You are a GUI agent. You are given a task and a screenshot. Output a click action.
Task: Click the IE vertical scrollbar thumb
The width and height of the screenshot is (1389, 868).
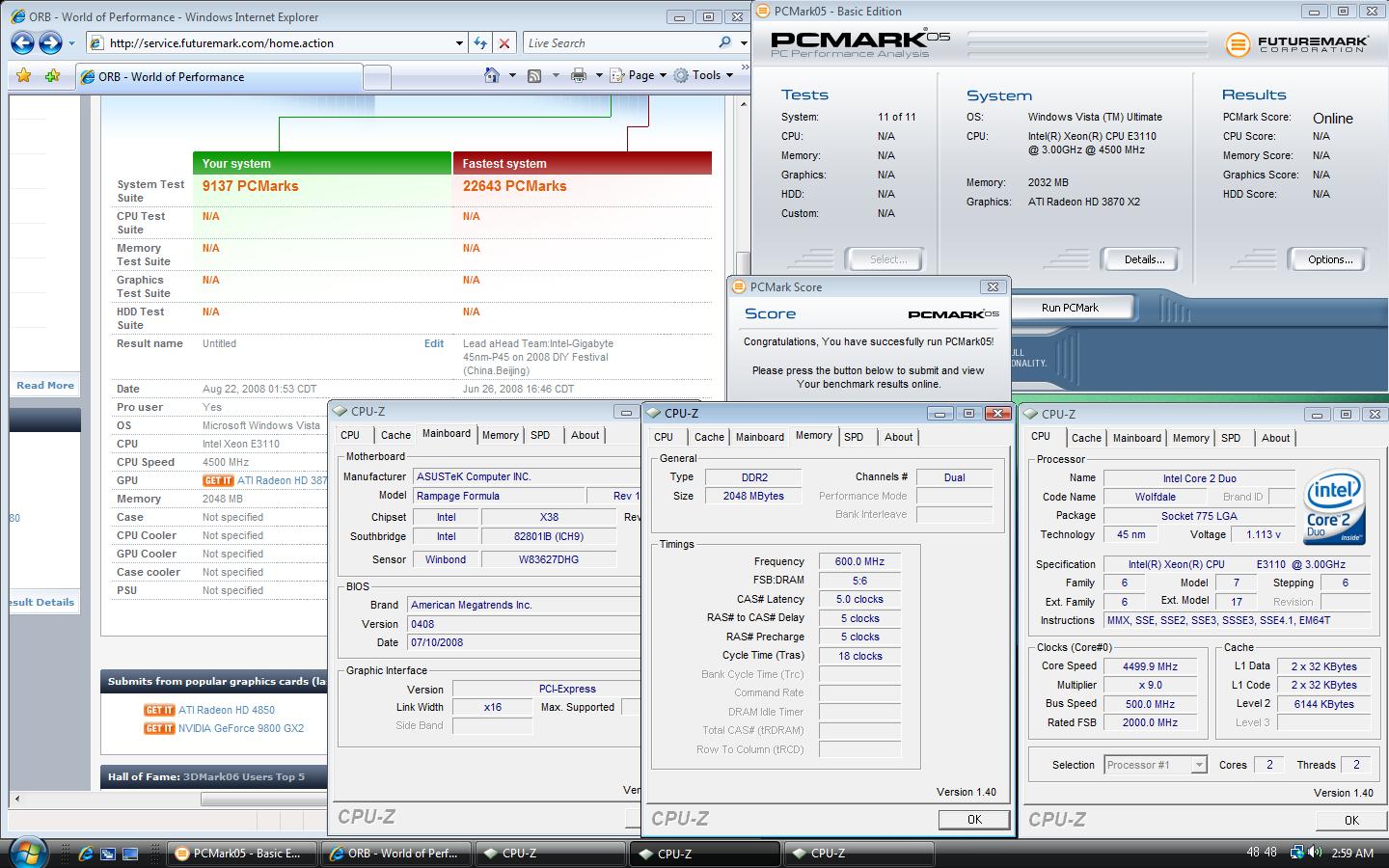[x=743, y=262]
